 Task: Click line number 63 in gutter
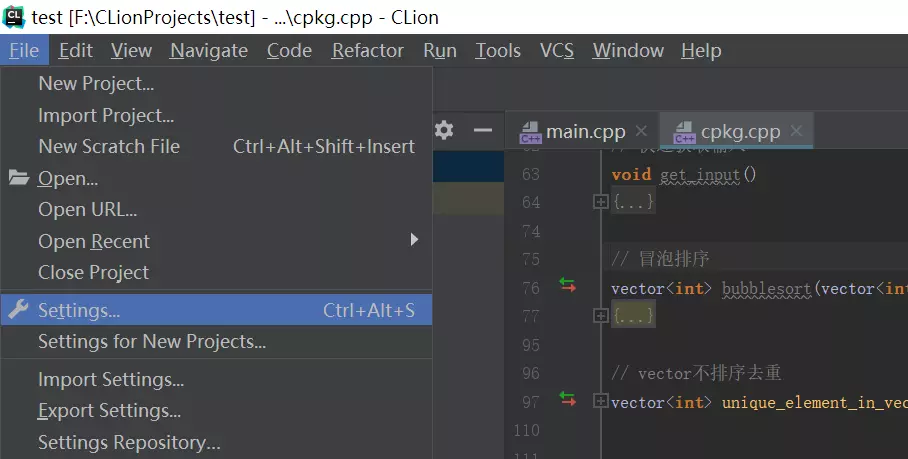click(x=530, y=174)
